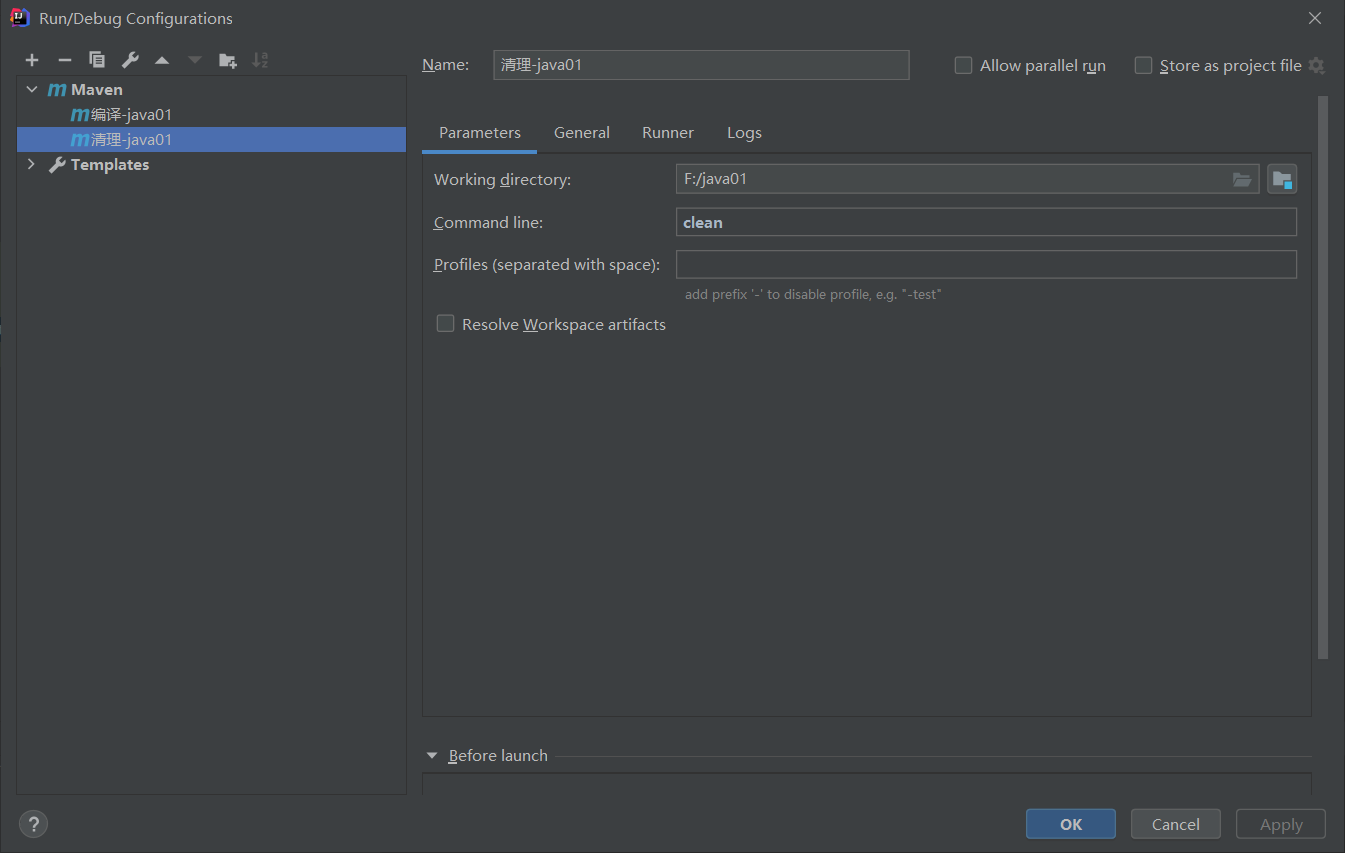Browse working directory folder icon
This screenshot has height=853, width=1345.
pyautogui.click(x=1242, y=180)
